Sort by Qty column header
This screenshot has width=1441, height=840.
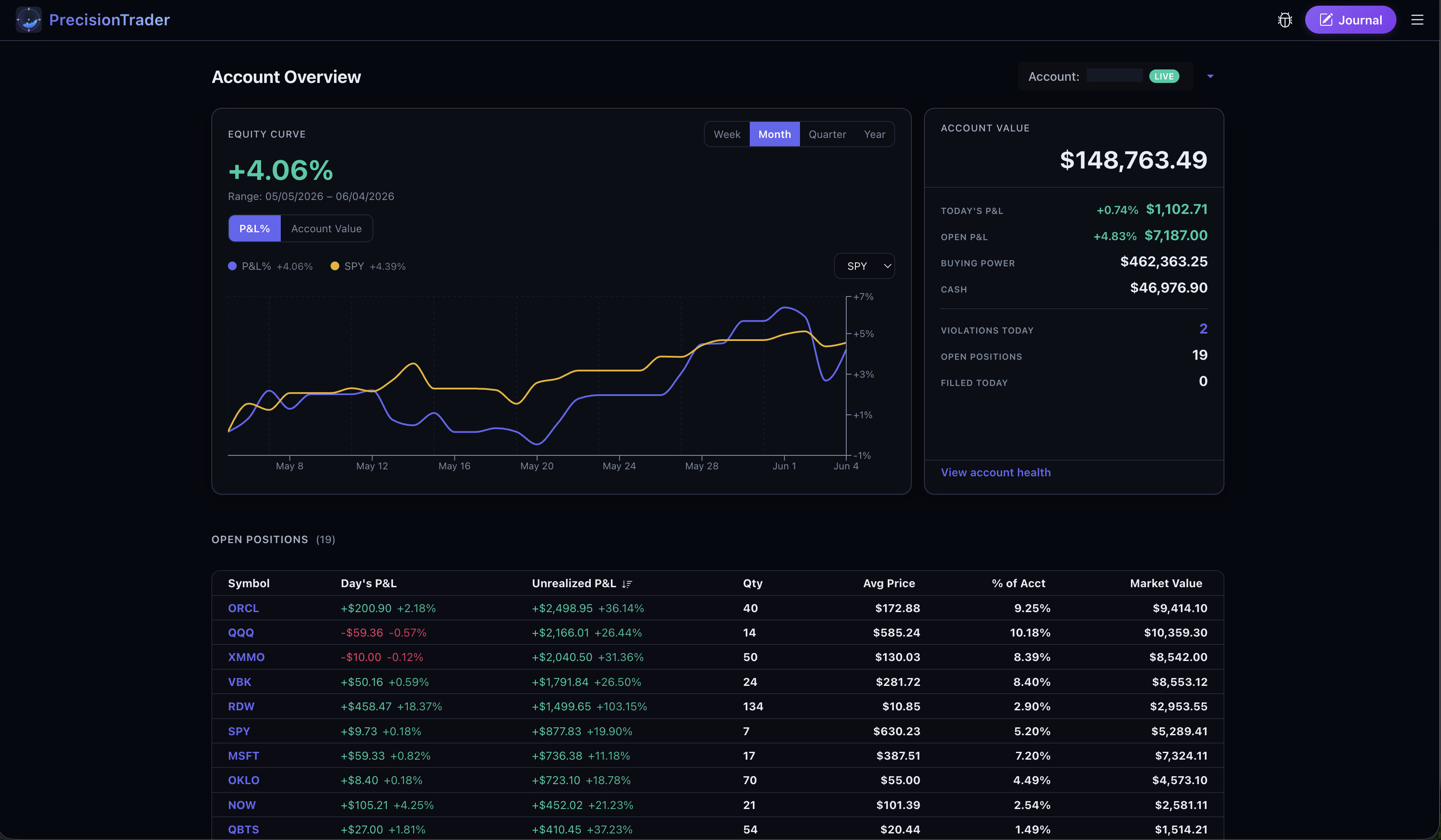pyautogui.click(x=752, y=583)
